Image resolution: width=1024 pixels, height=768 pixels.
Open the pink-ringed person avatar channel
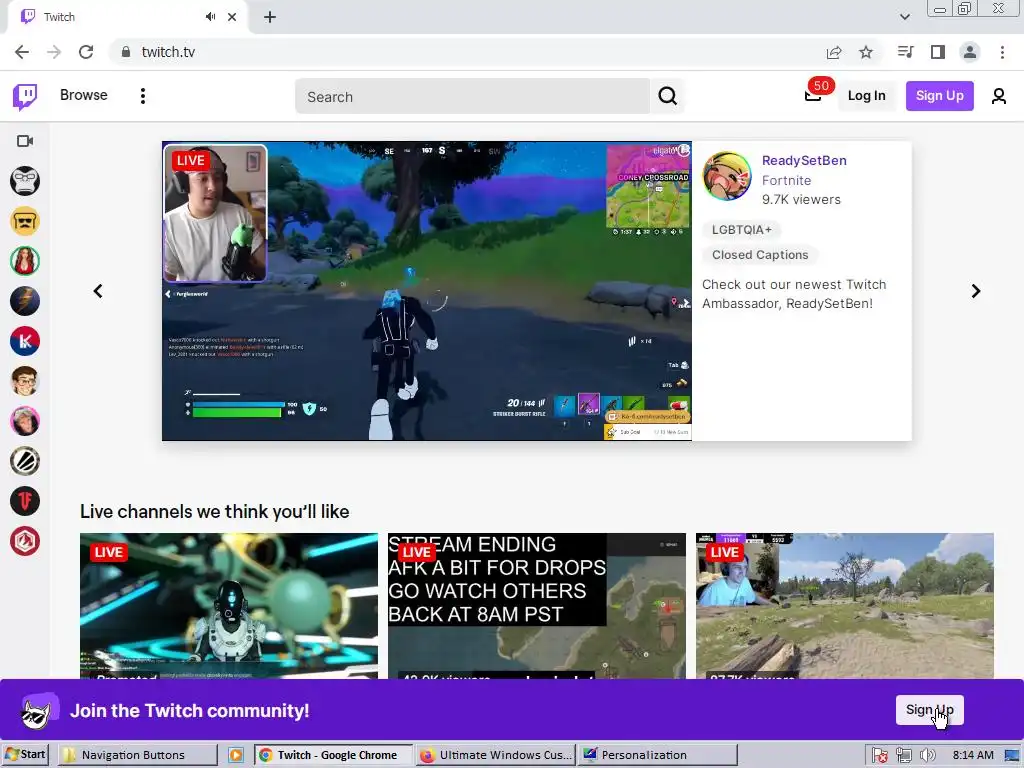25,421
